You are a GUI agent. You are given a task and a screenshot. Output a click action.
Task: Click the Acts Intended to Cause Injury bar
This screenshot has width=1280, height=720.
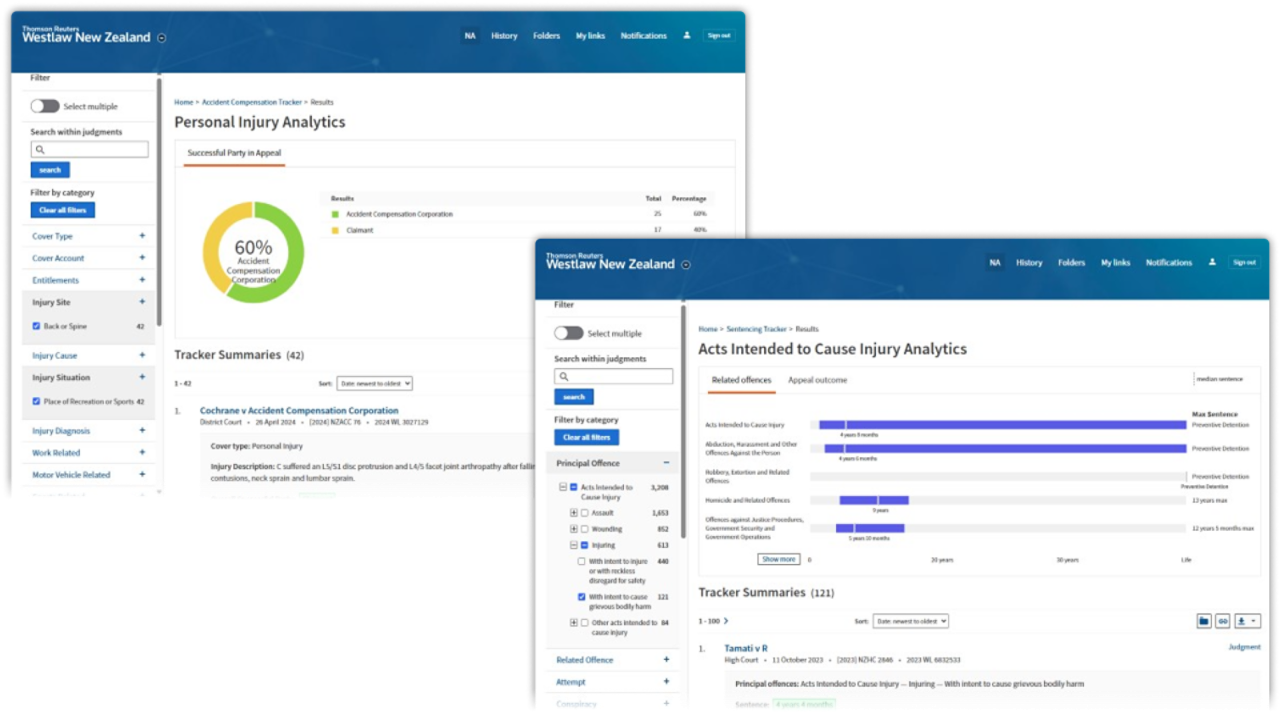click(x=1003, y=425)
